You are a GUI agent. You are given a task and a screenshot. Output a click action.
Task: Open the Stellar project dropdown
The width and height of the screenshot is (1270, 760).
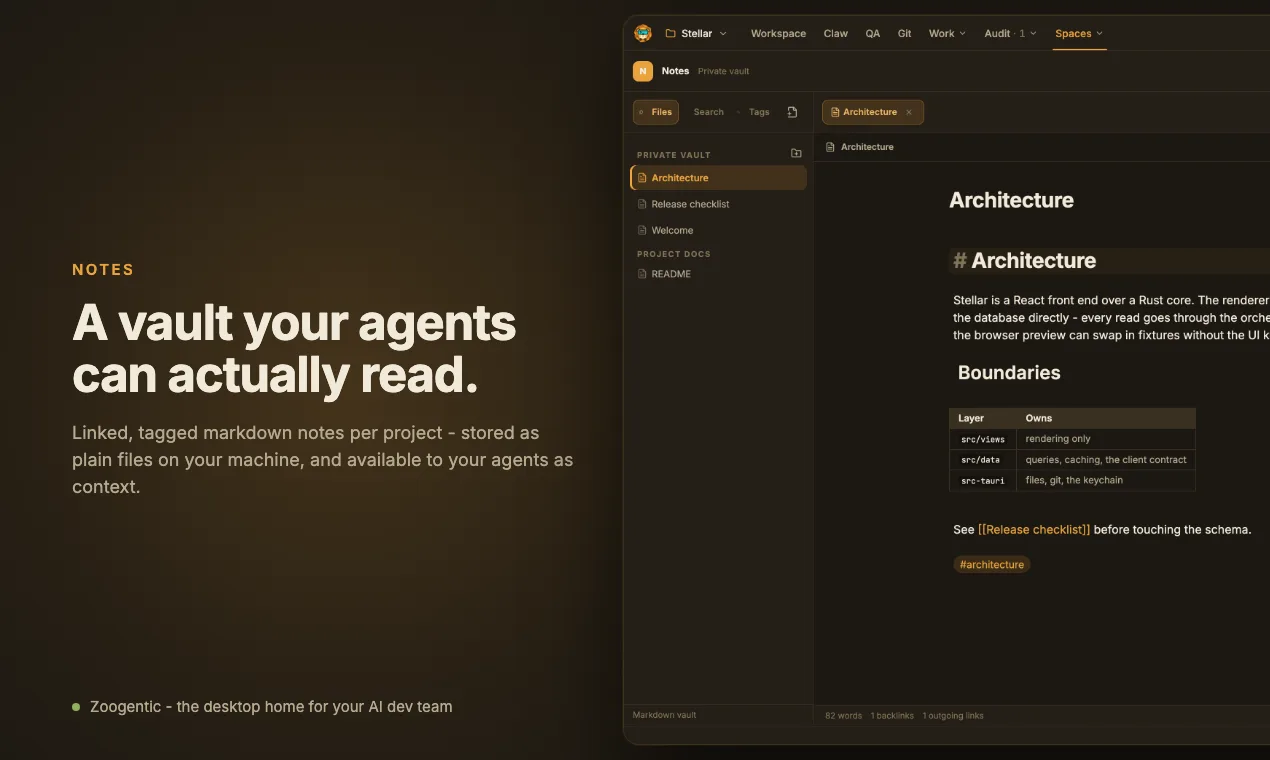[x=696, y=33]
